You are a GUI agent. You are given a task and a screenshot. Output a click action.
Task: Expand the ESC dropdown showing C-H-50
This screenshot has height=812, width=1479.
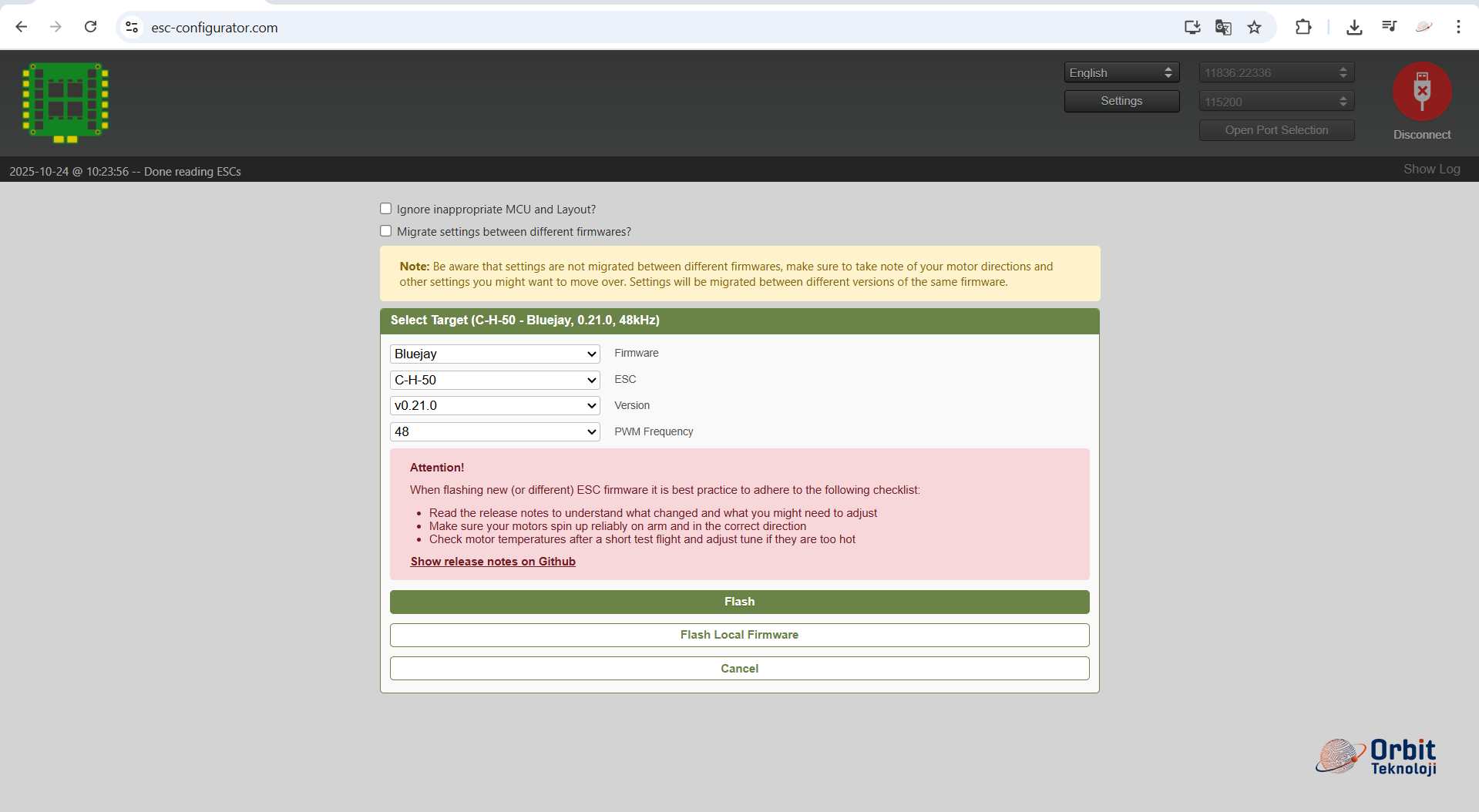pos(495,380)
